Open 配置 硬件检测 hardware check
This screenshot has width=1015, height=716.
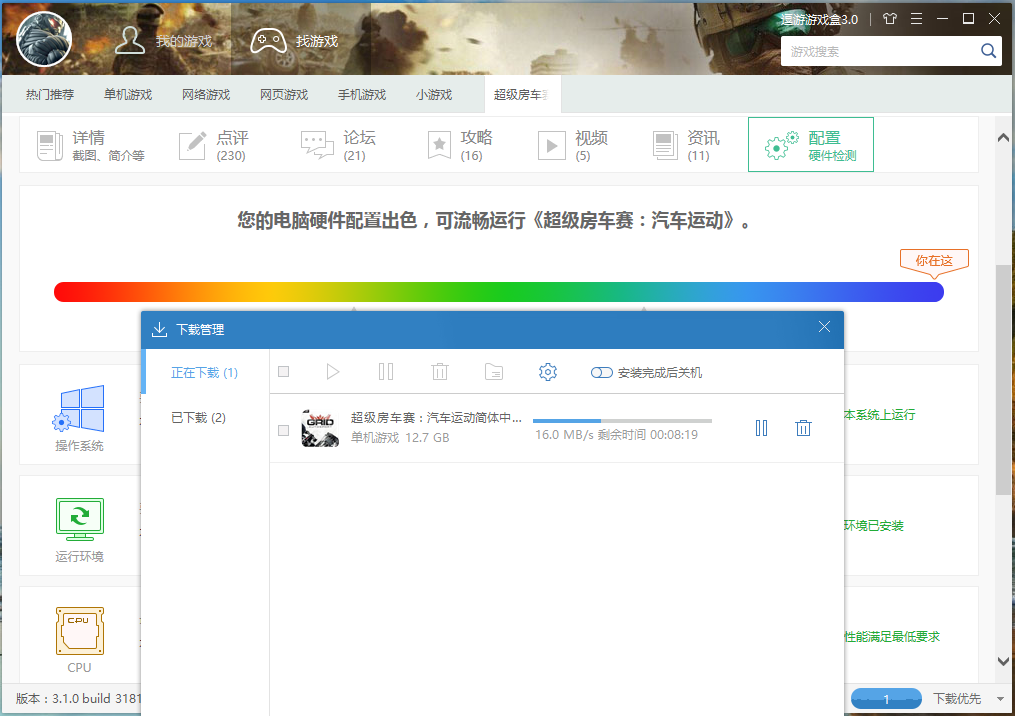(810, 144)
